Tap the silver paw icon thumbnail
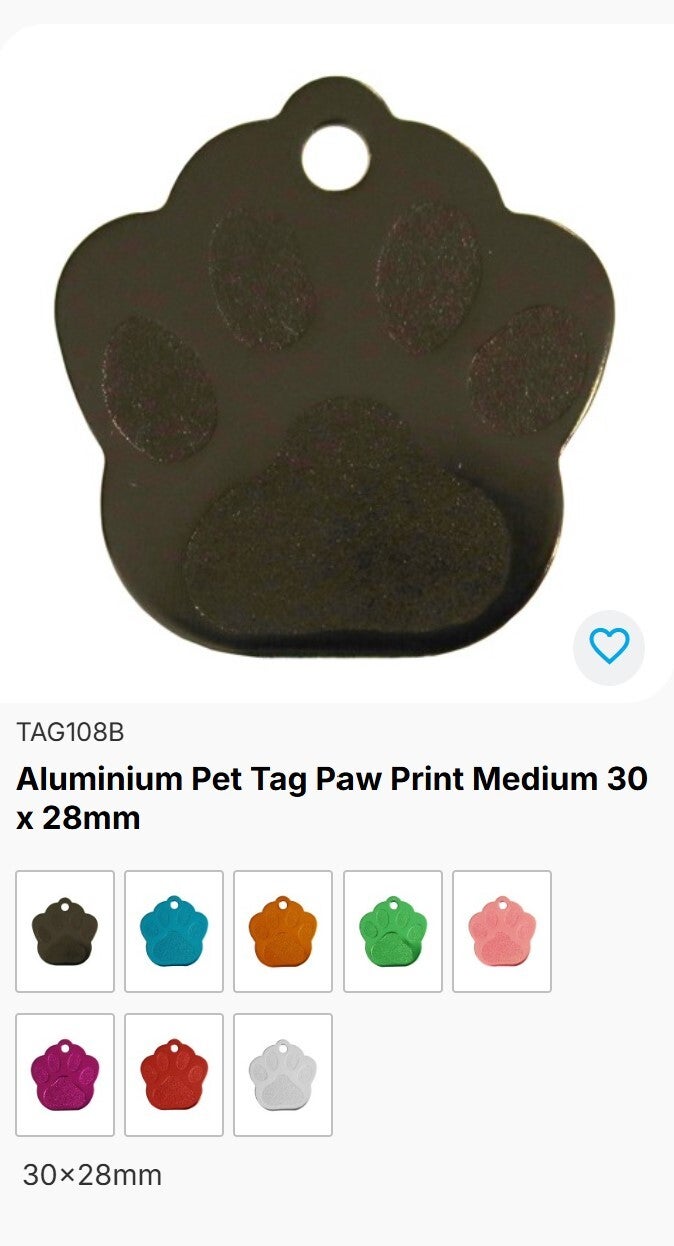This screenshot has height=1246, width=674. click(283, 1075)
